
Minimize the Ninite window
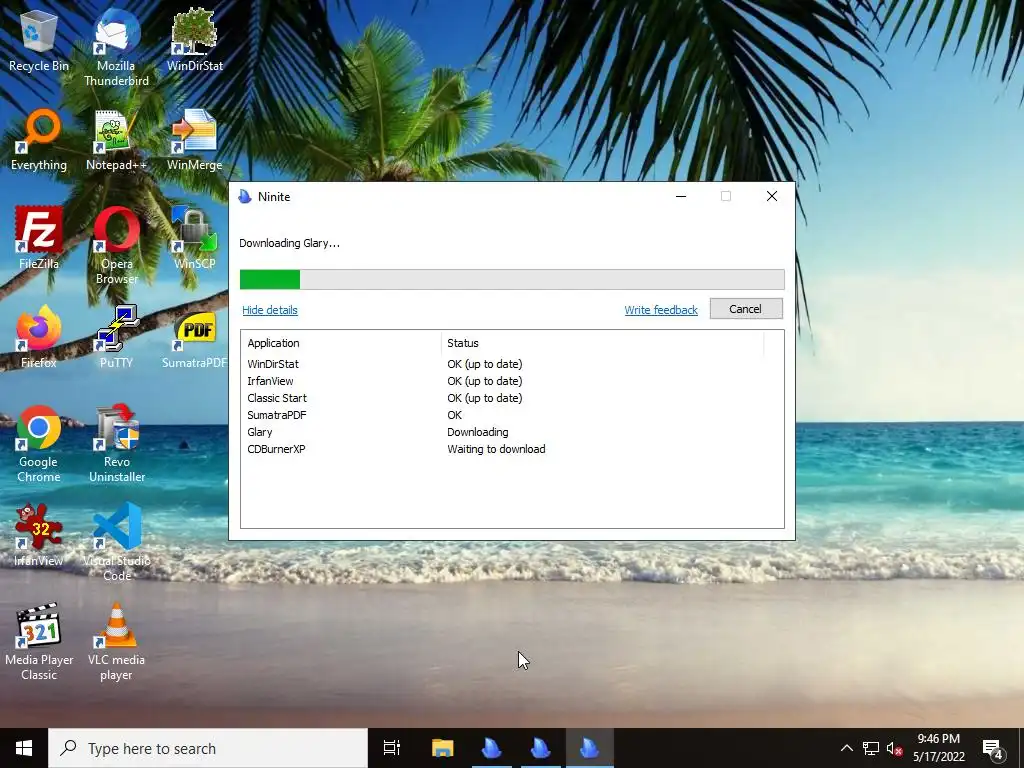(x=680, y=197)
